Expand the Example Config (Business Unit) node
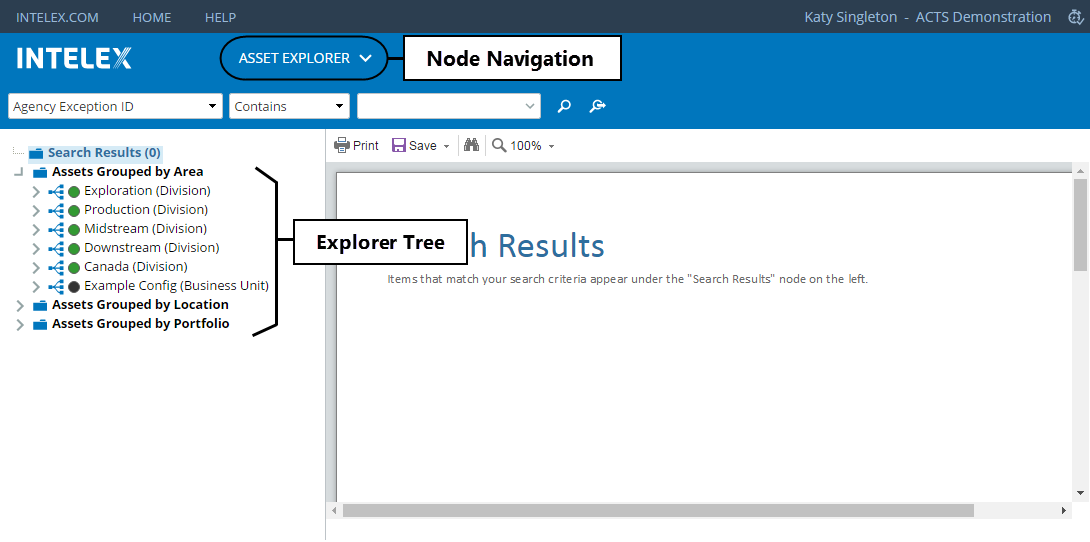The image size is (1090, 542). (x=36, y=287)
